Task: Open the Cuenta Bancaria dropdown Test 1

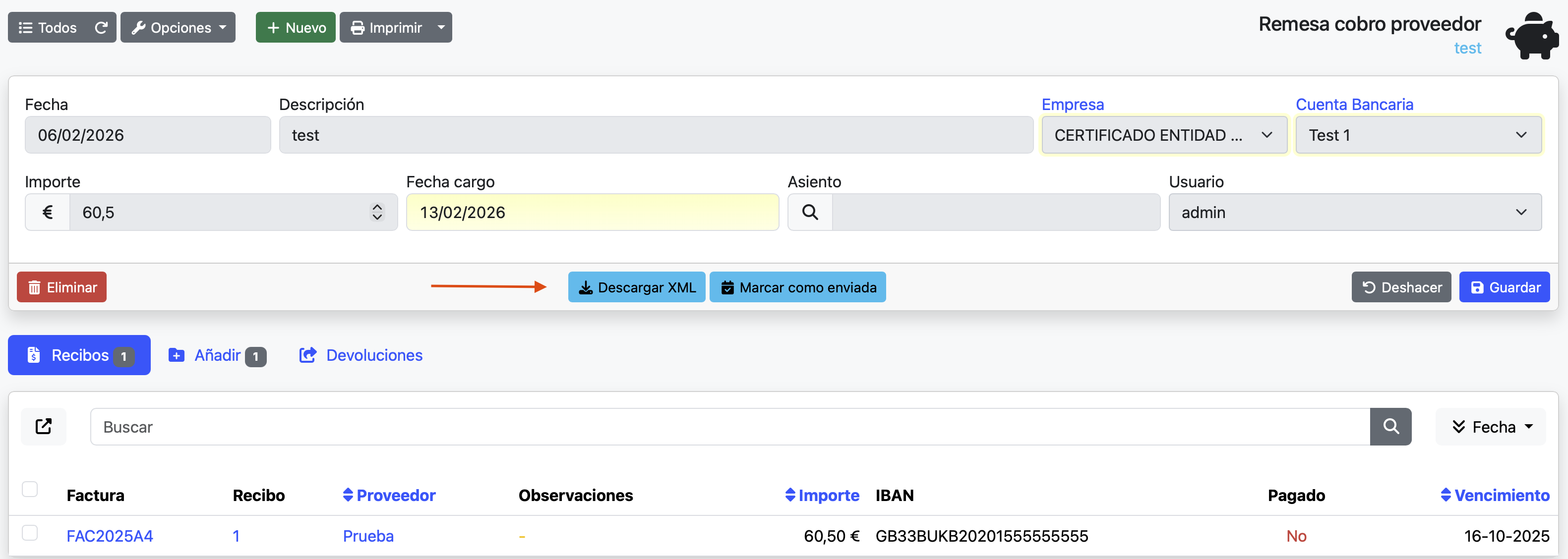Action: (x=1418, y=134)
